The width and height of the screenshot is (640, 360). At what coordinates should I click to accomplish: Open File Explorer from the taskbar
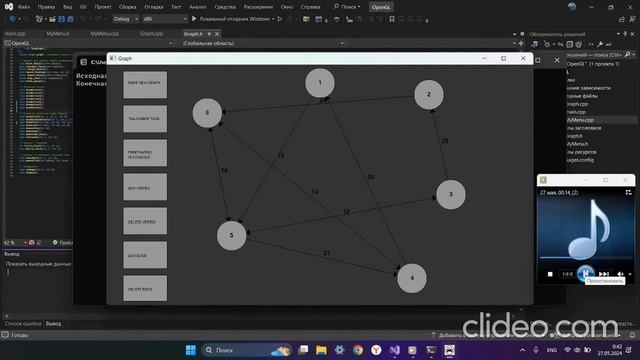pos(321,350)
